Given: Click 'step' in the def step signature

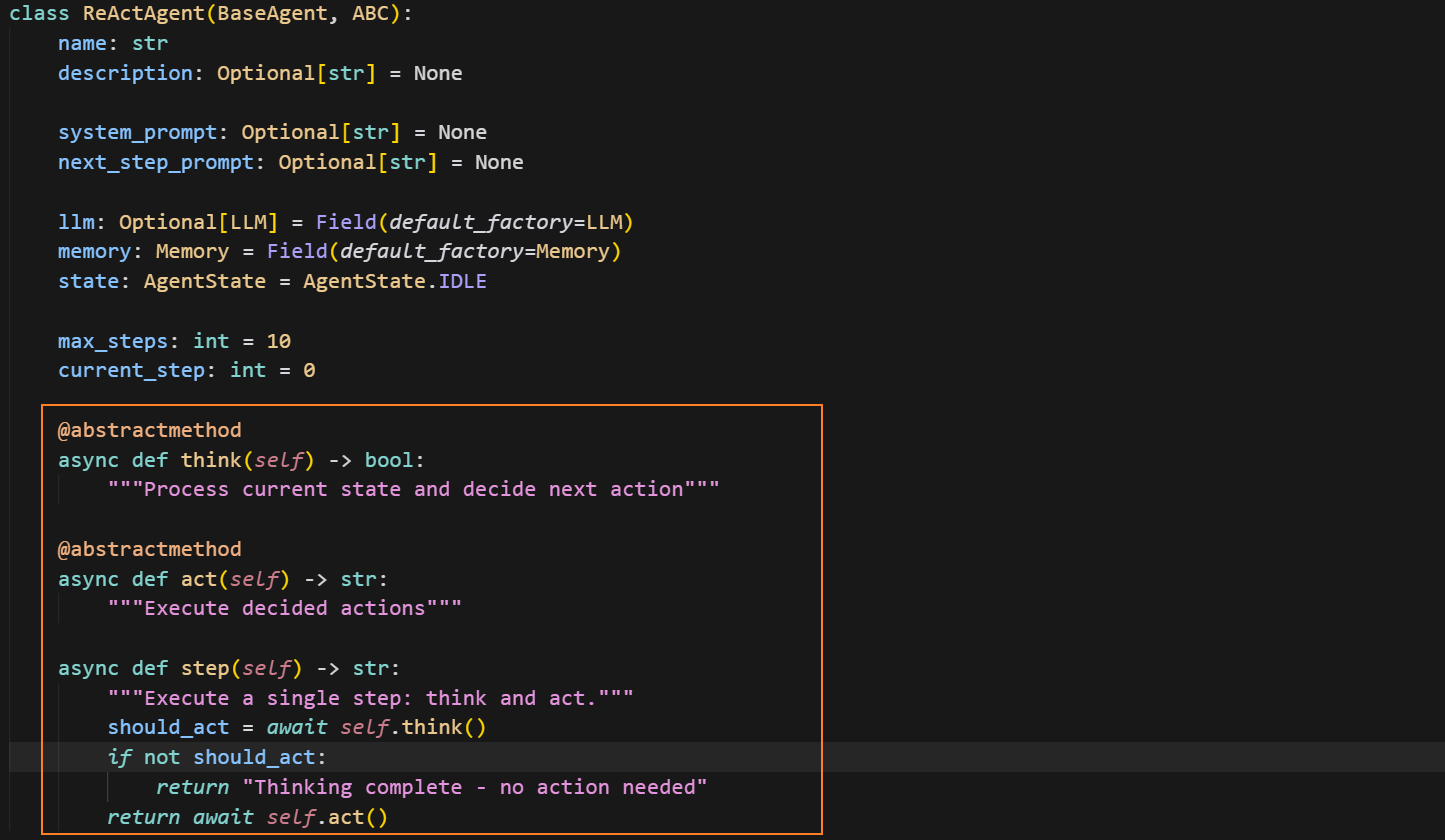Looking at the screenshot, I should pos(205,668).
